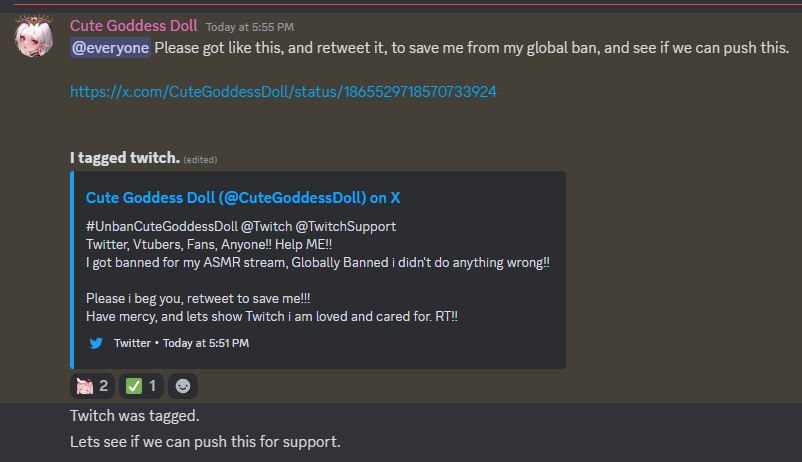Toggle the green checkmark reaction
This screenshot has height=462, width=802.
click(141, 386)
